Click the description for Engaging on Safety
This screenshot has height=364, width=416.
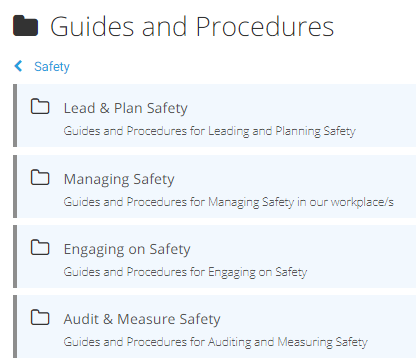[185, 272]
